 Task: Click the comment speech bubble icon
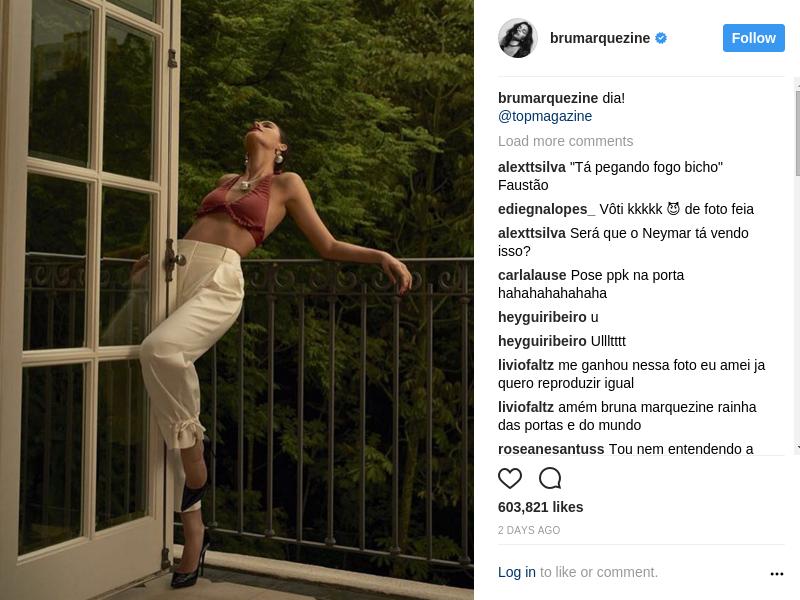pyautogui.click(x=550, y=479)
